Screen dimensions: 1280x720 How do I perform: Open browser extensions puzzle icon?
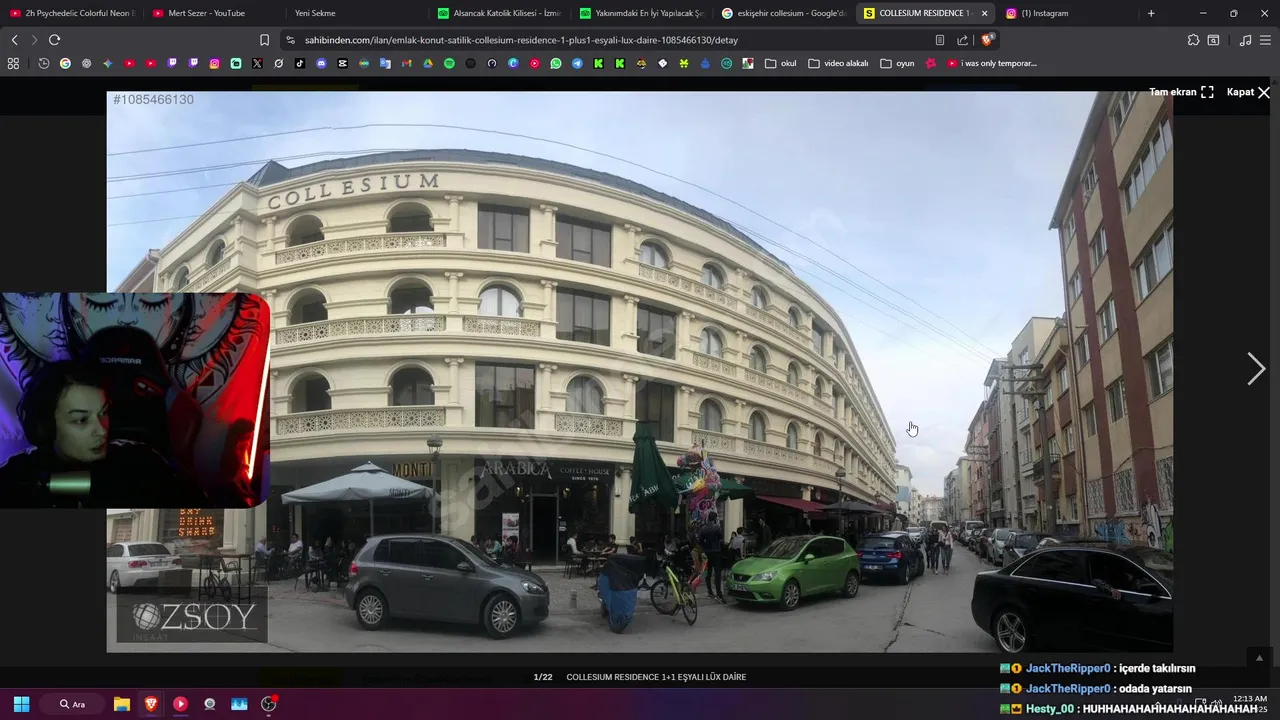point(1193,40)
